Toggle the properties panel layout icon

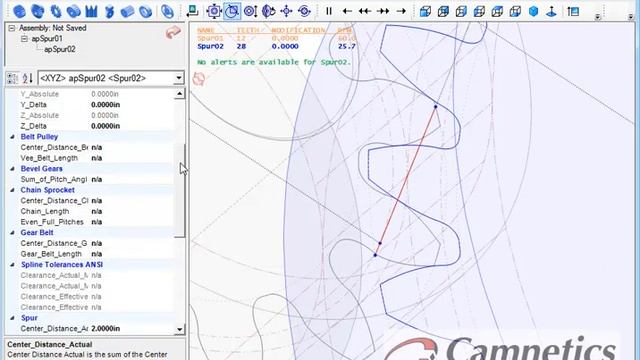click(x=573, y=11)
